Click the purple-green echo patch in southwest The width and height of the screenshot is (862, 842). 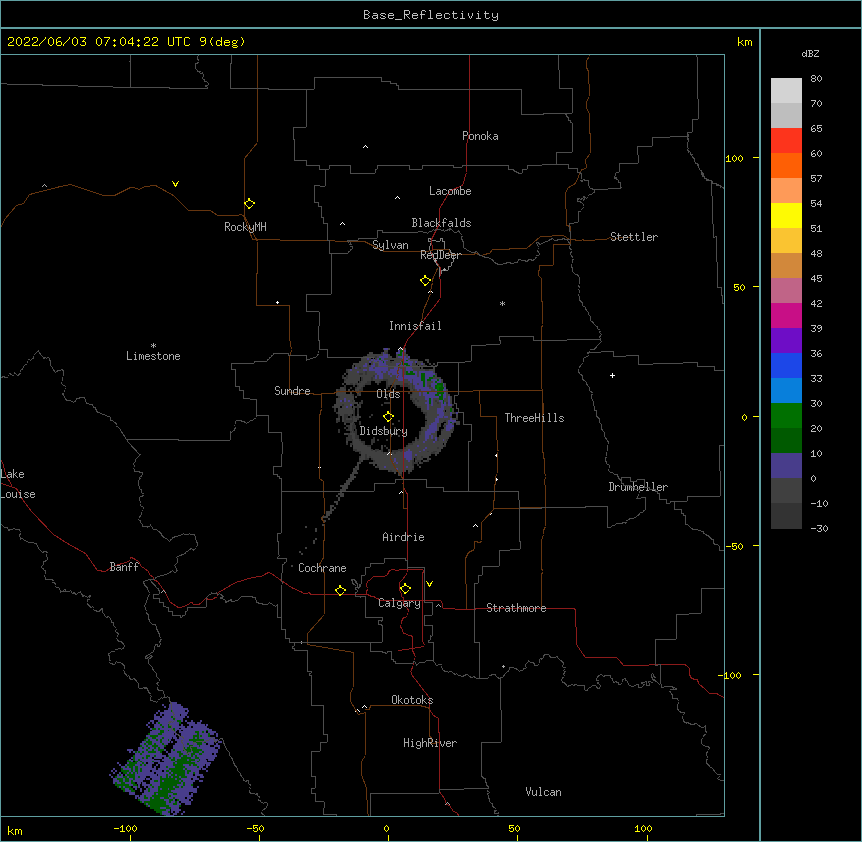click(167, 760)
